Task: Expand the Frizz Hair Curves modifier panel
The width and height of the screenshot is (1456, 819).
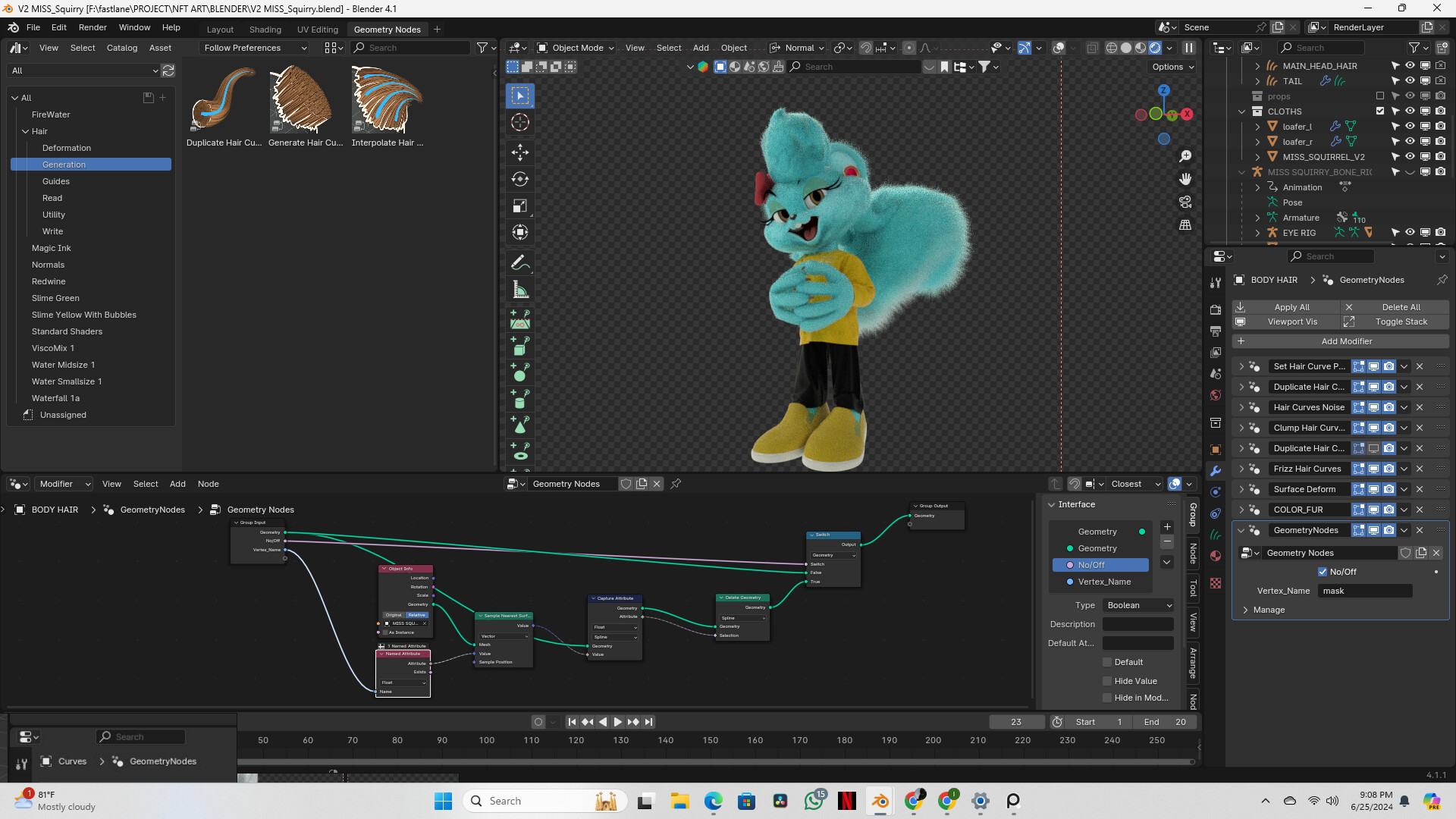Action: (1241, 469)
